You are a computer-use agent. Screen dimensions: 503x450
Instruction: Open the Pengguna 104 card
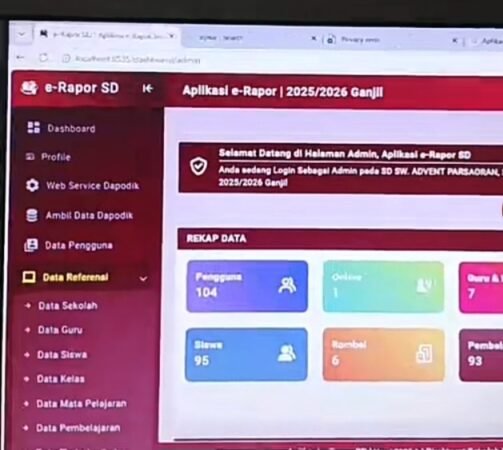247,286
